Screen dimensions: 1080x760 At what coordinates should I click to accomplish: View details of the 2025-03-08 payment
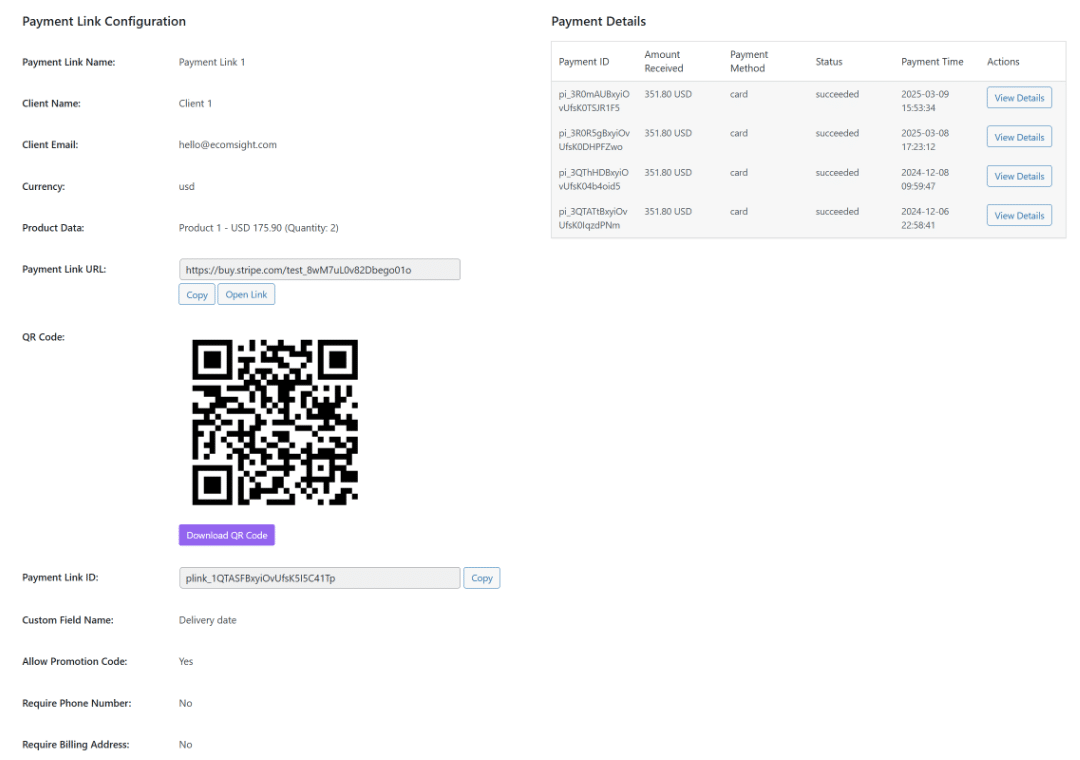click(1019, 137)
